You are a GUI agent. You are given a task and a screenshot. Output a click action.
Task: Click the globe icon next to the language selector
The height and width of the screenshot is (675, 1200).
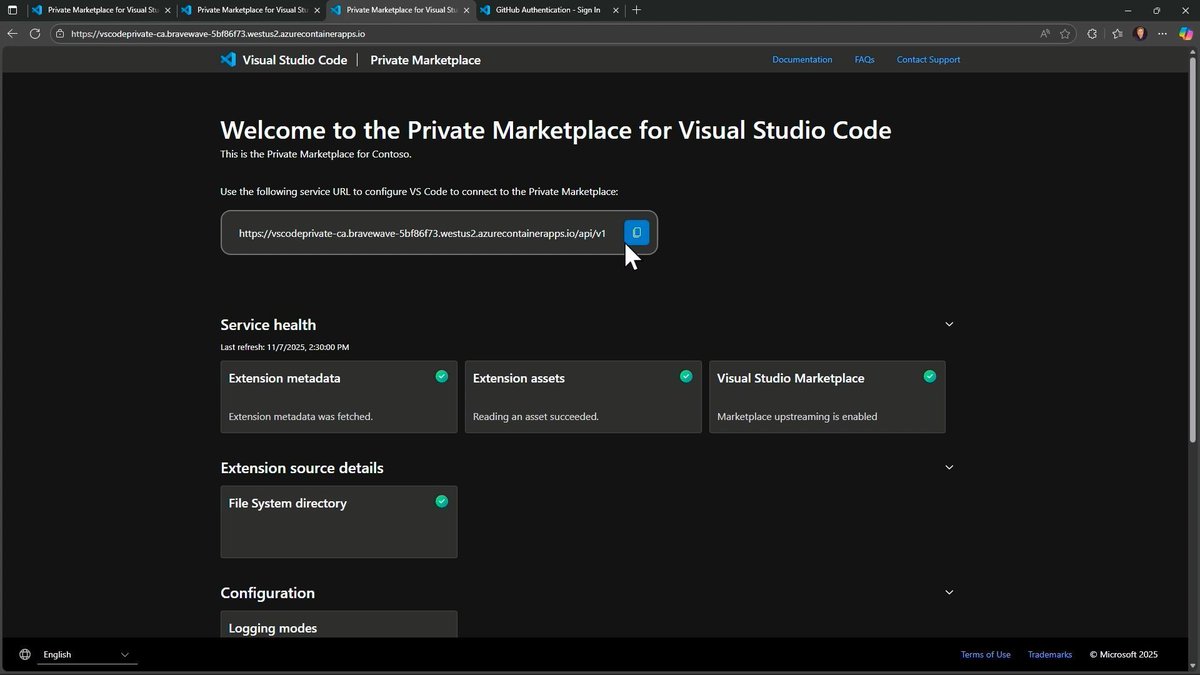[x=24, y=654]
